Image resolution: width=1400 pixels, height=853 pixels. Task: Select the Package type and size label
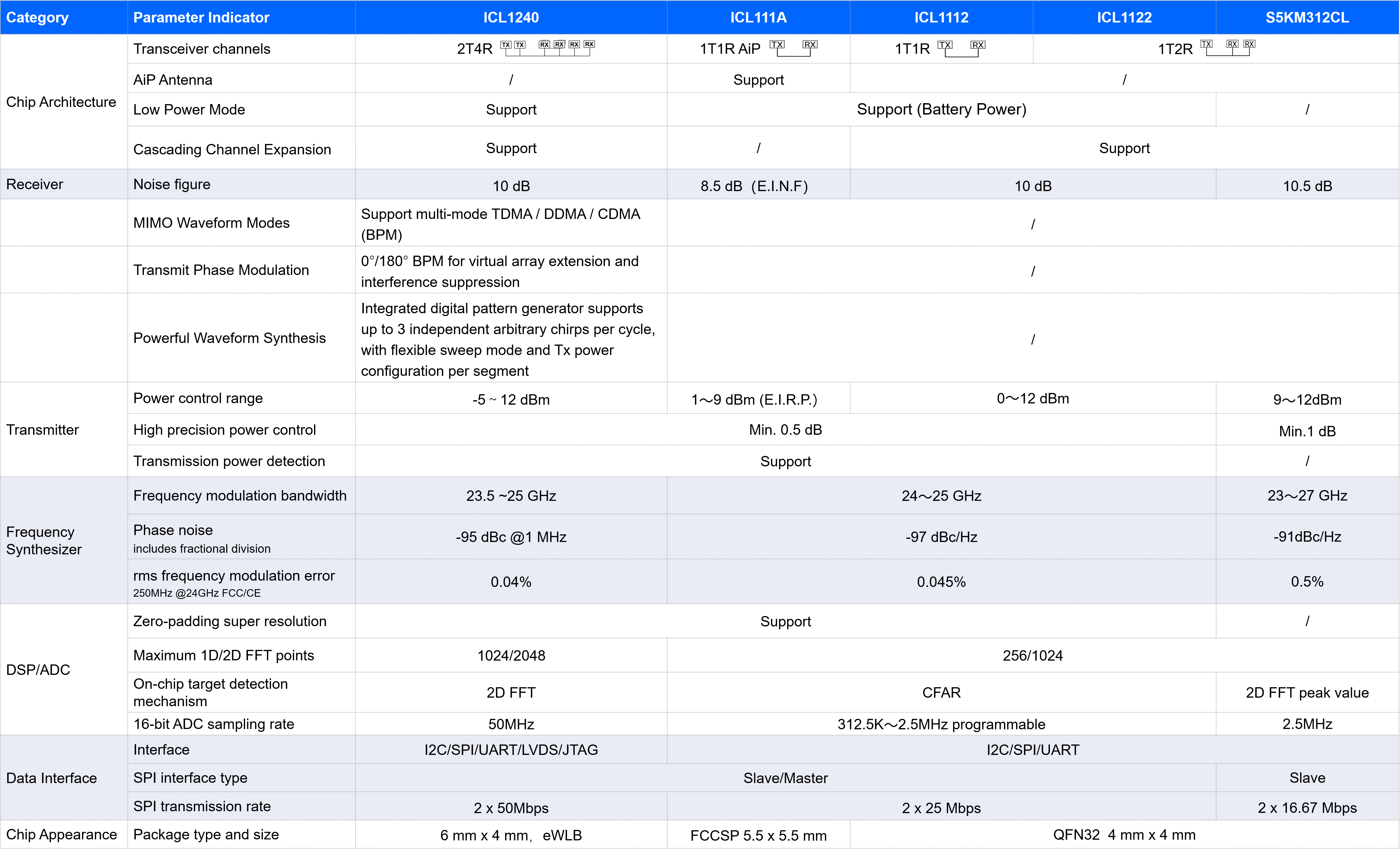[x=206, y=834]
